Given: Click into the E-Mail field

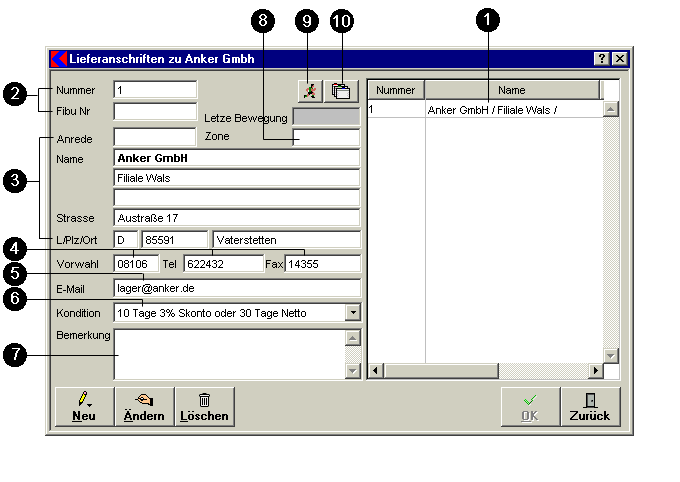Looking at the screenshot, I should tap(236, 289).
